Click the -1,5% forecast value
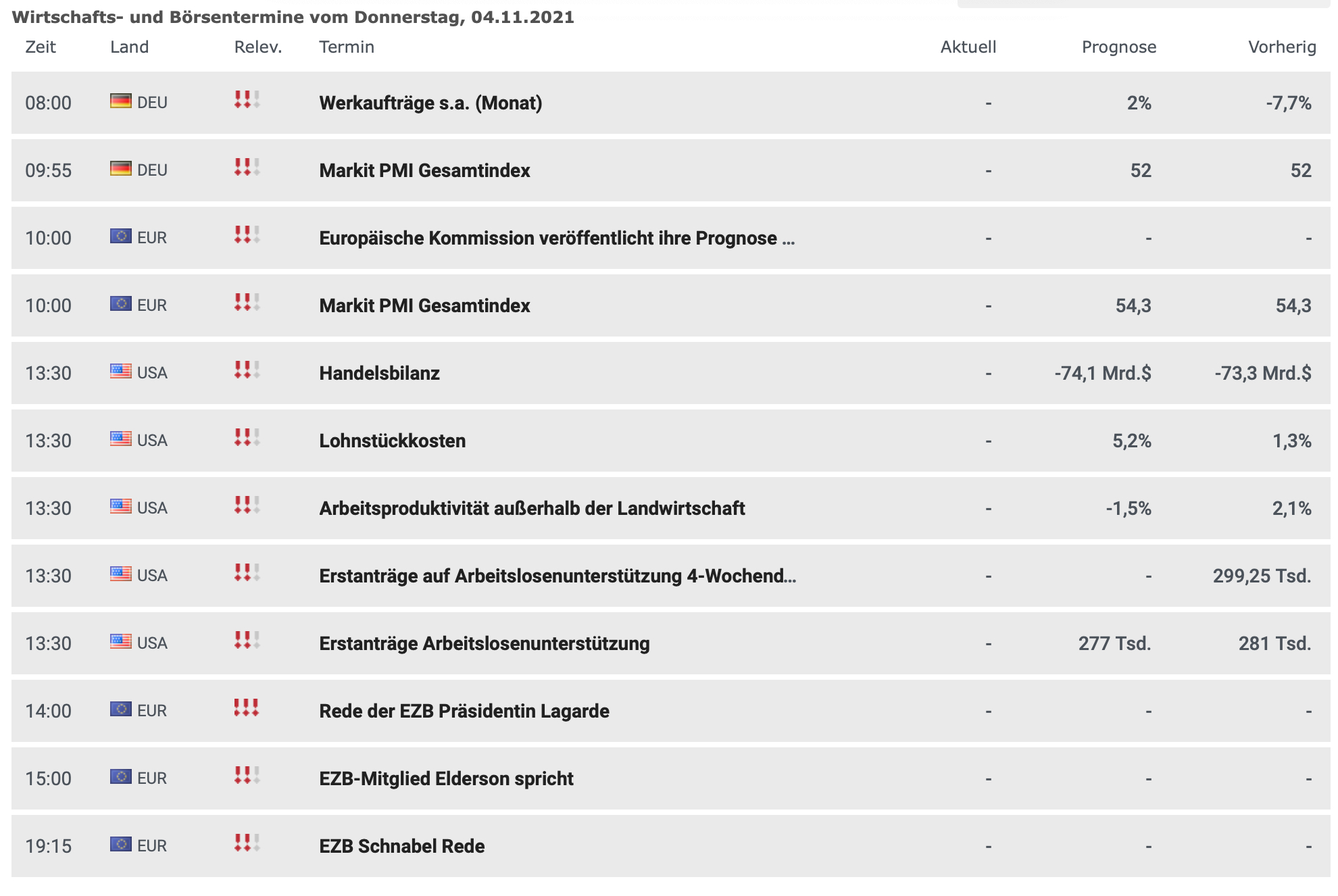The width and height of the screenshot is (1338, 896). point(1129,509)
